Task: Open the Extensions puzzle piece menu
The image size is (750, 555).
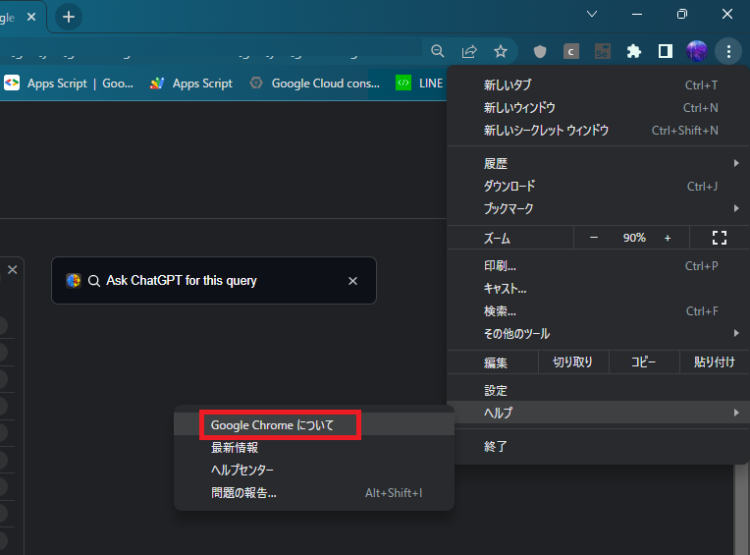Action: (x=634, y=51)
